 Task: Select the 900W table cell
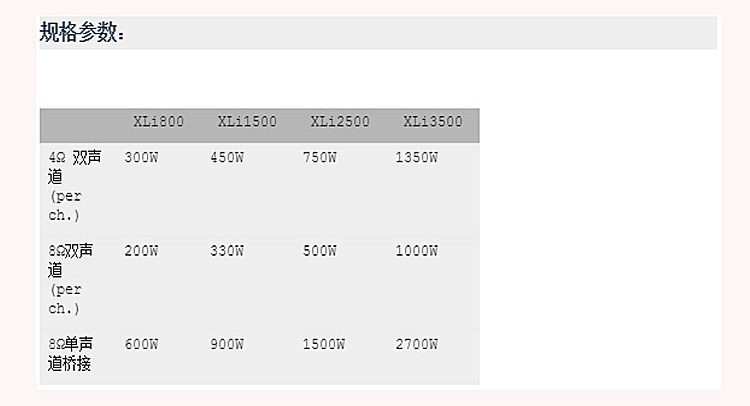coord(227,345)
